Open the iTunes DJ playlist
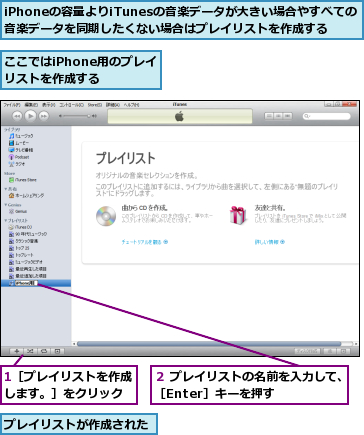The width and height of the screenshot is (364, 435). coord(20,227)
